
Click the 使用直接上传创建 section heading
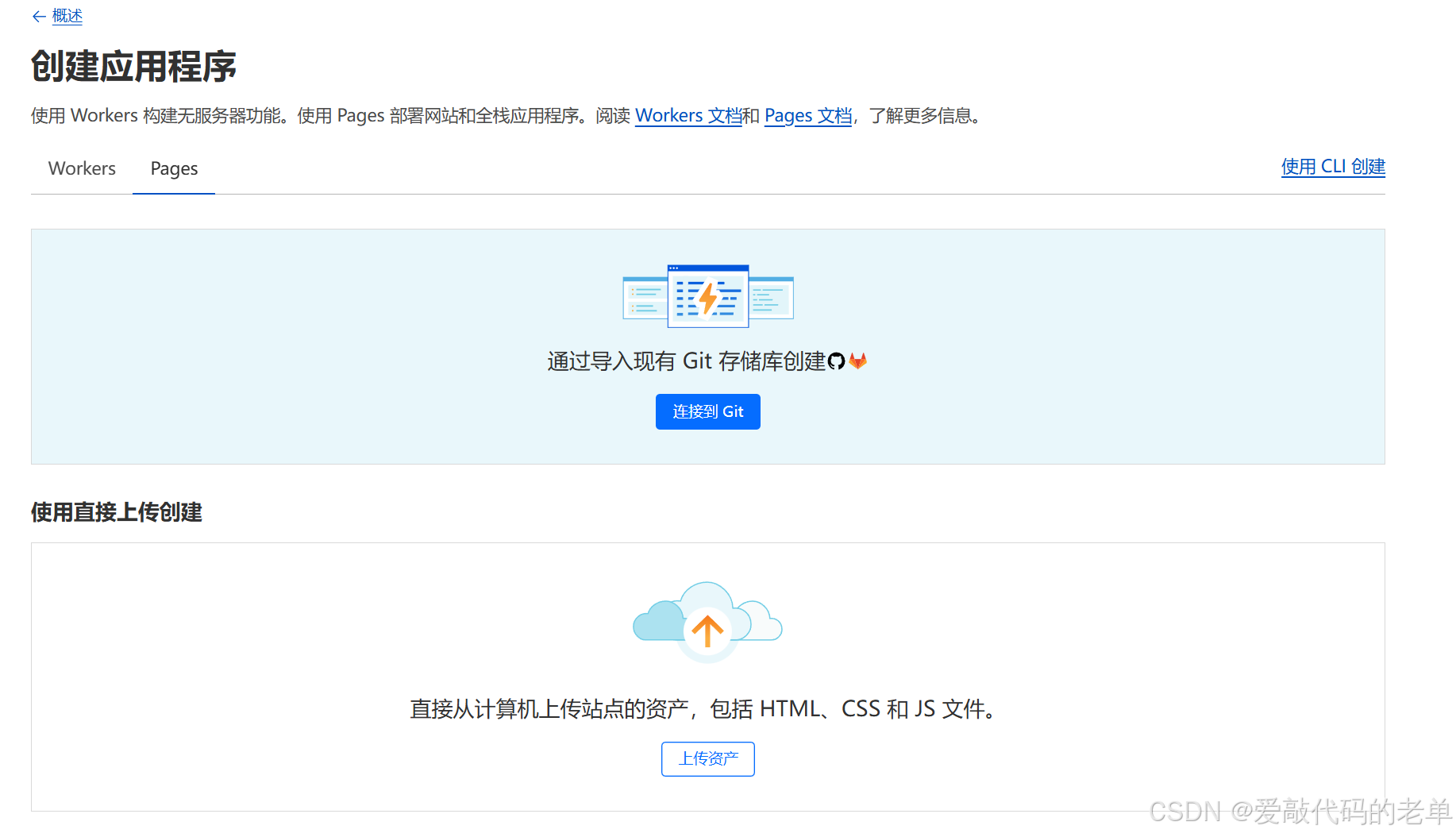tap(116, 513)
